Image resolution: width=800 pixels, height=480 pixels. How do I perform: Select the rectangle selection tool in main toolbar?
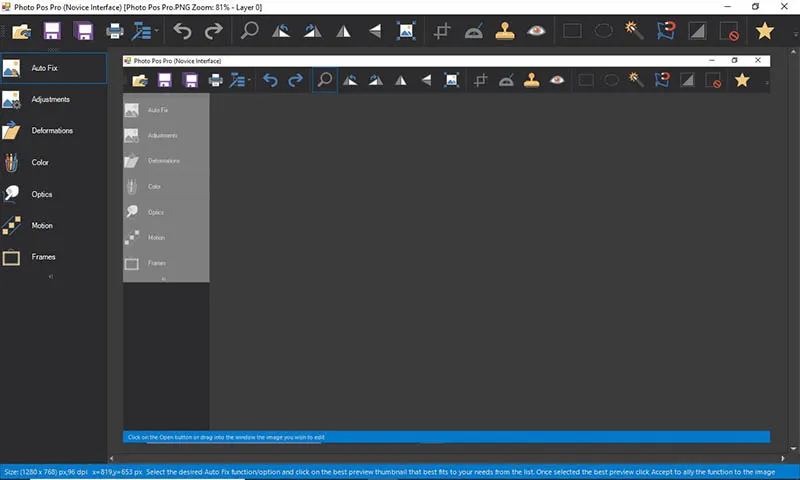point(572,31)
